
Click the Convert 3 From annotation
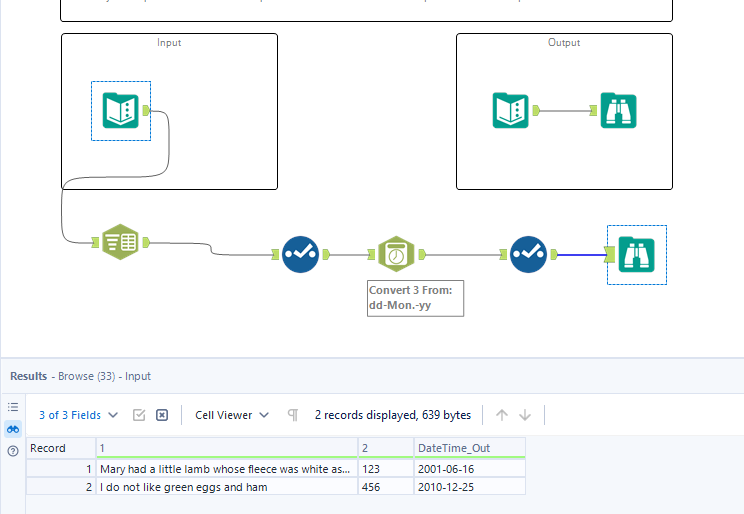click(416, 298)
